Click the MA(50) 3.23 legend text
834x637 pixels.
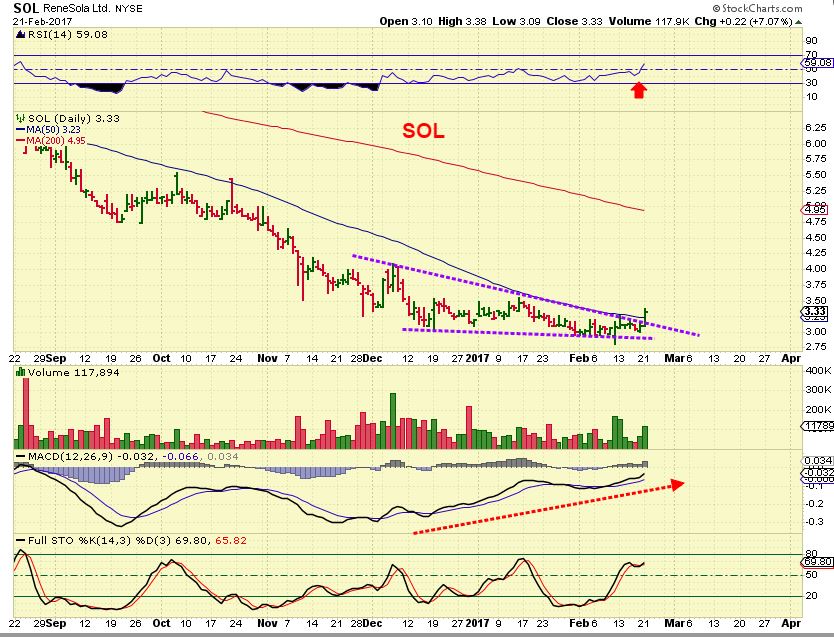(54, 129)
